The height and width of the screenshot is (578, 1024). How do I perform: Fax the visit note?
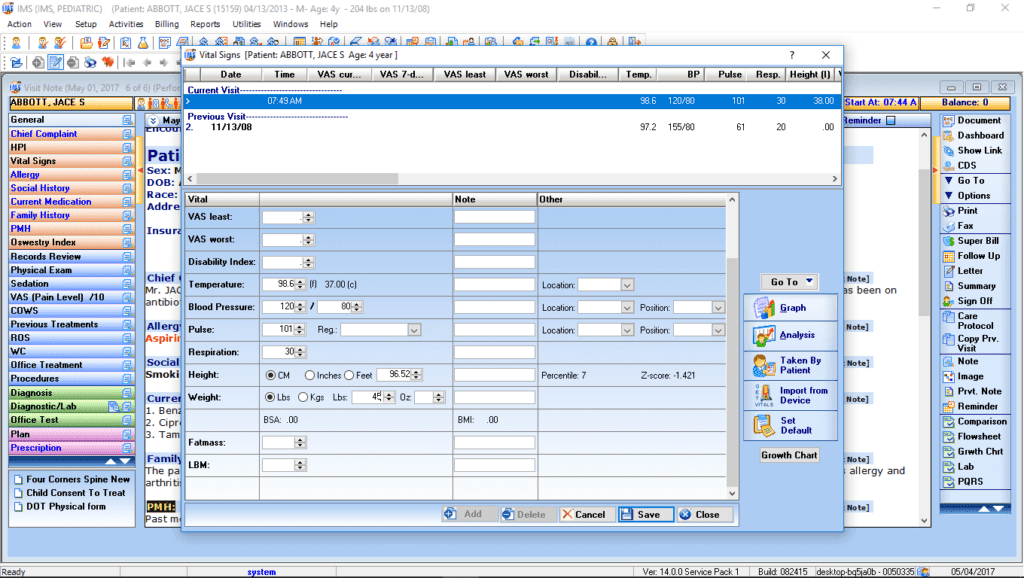tap(974, 225)
